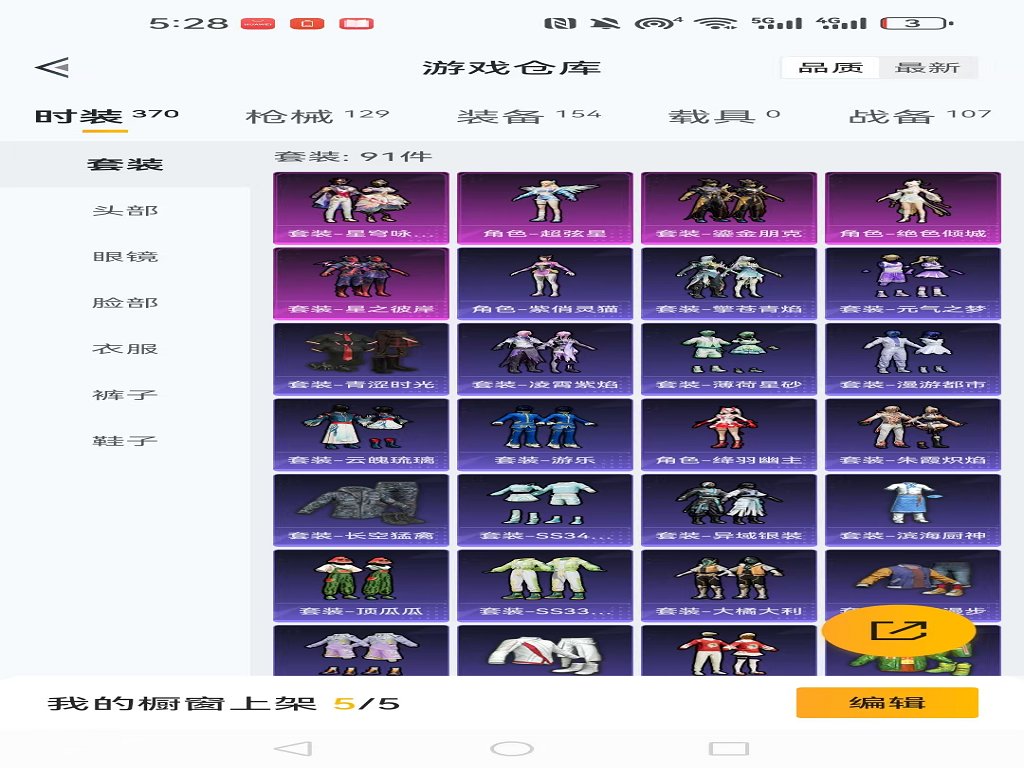
Task: Go to the 载具 tab
Action: point(711,116)
